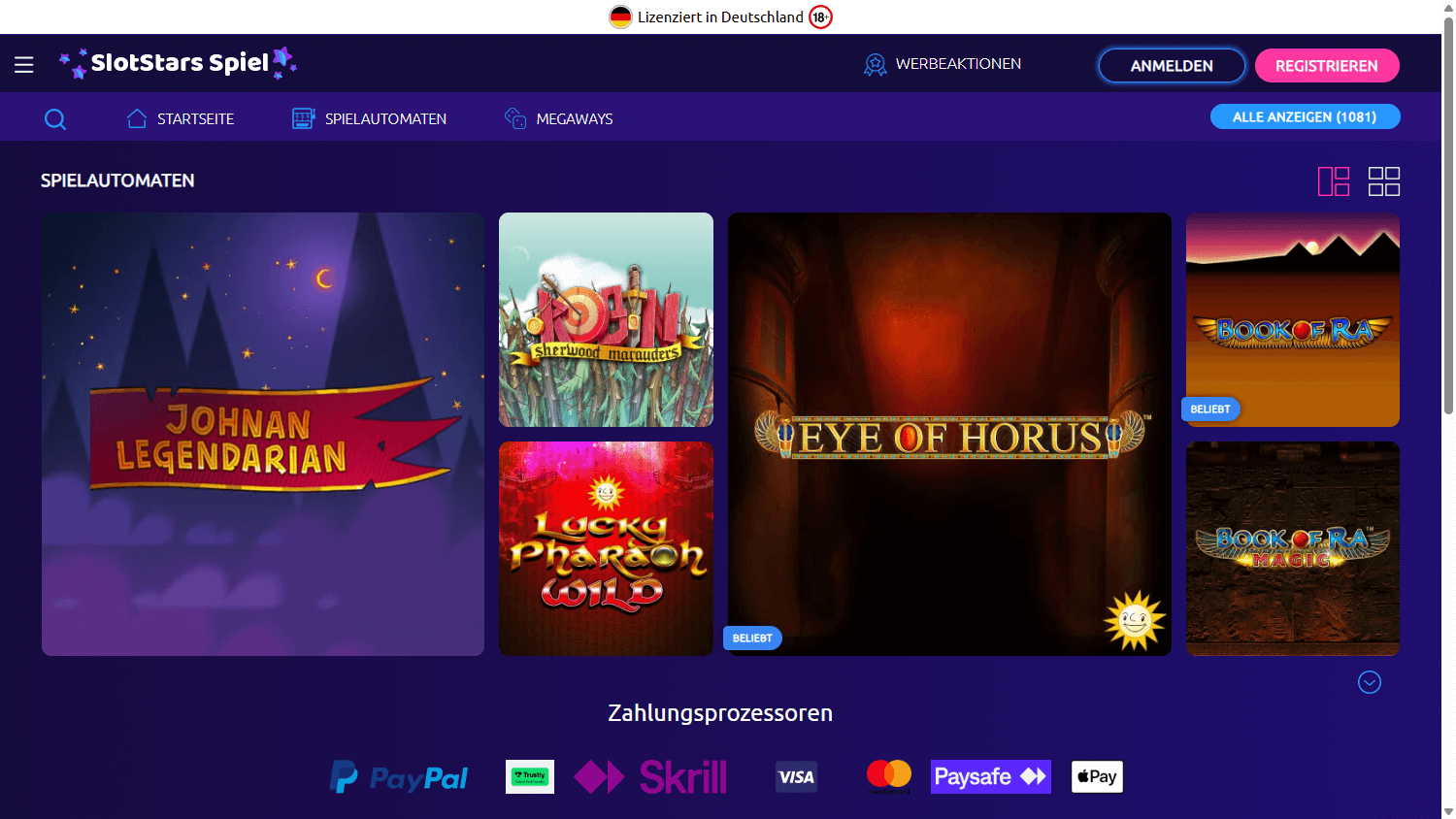
Task: Open the search icon
Action: (55, 117)
